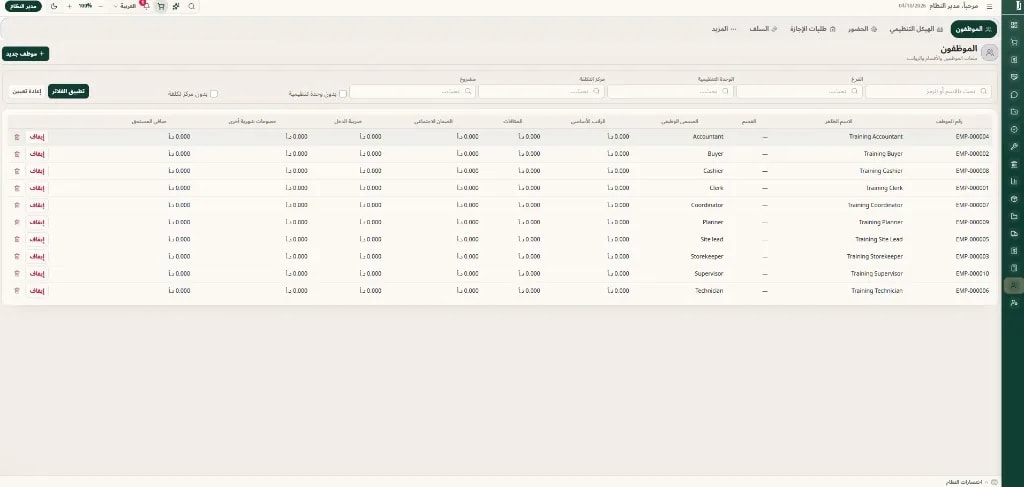Screen dimensions: 1024x487
Task: Click إيقاف for Training Site Lead row
Action: click(37, 240)
